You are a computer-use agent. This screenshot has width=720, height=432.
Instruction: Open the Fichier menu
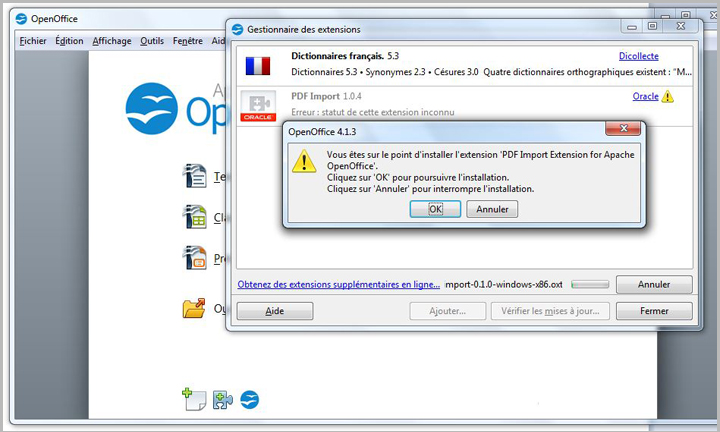33,41
